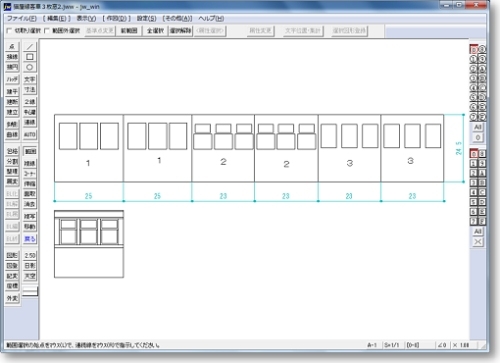Click the [0-0] layer indicator in status bar

pyautogui.click(x=413, y=345)
